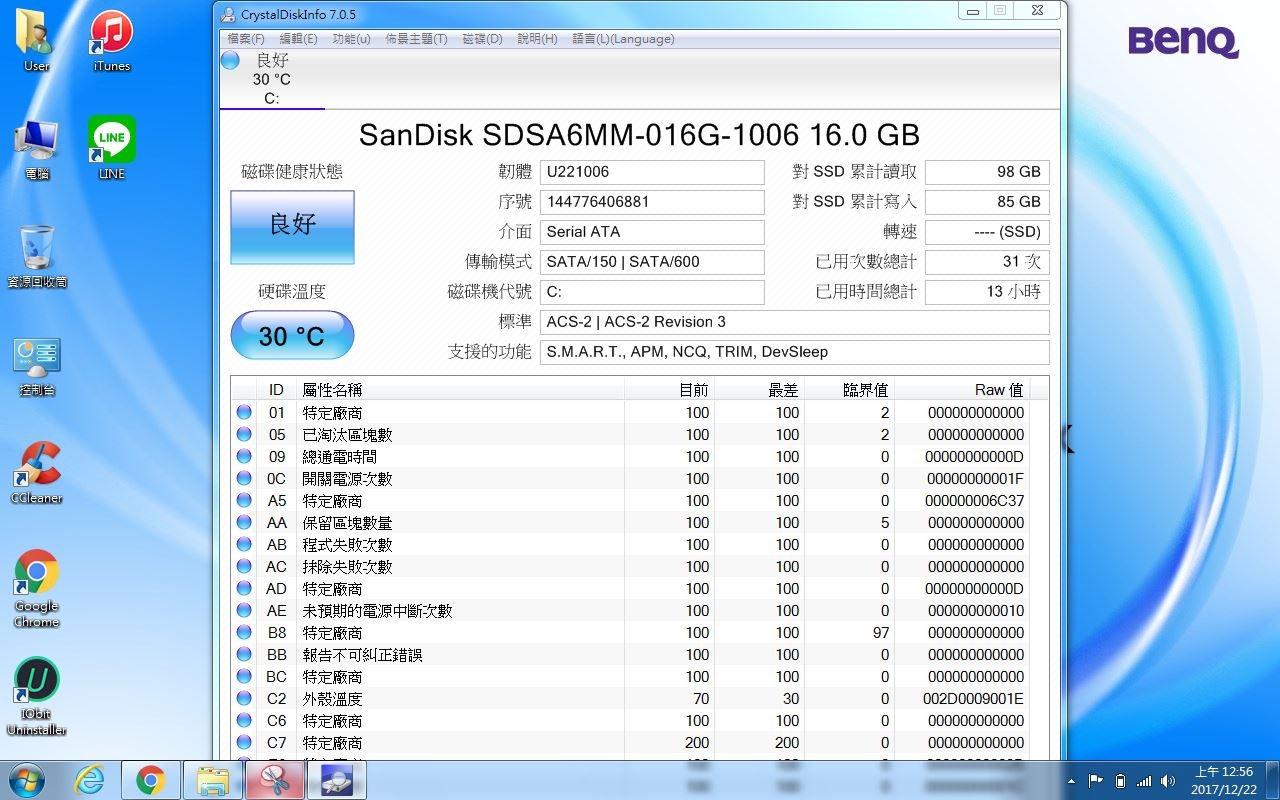Screen dimensions: 1280x800
Task: Click the battery tray icon
Action: click(1120, 781)
